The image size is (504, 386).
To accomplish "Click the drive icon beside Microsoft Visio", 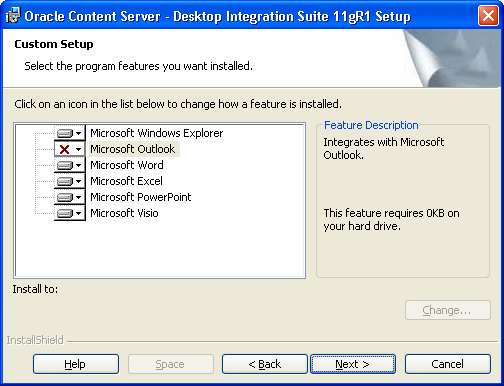I will click(65, 213).
